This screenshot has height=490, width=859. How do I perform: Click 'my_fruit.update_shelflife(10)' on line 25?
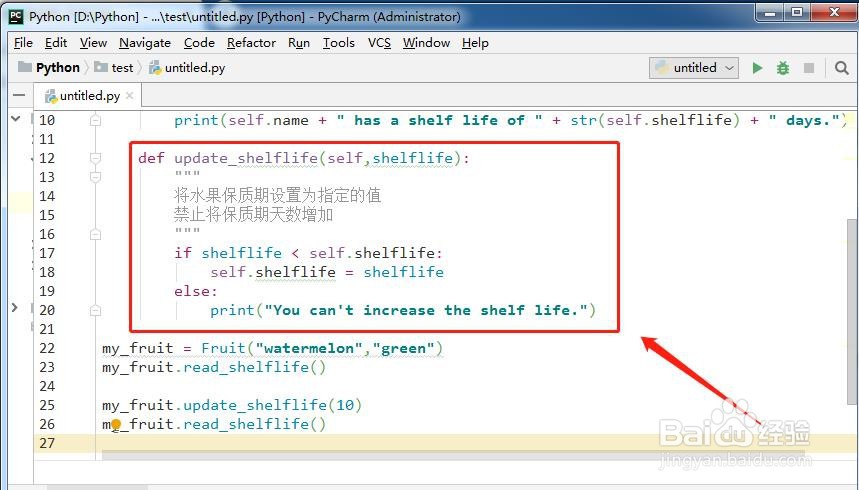point(232,406)
